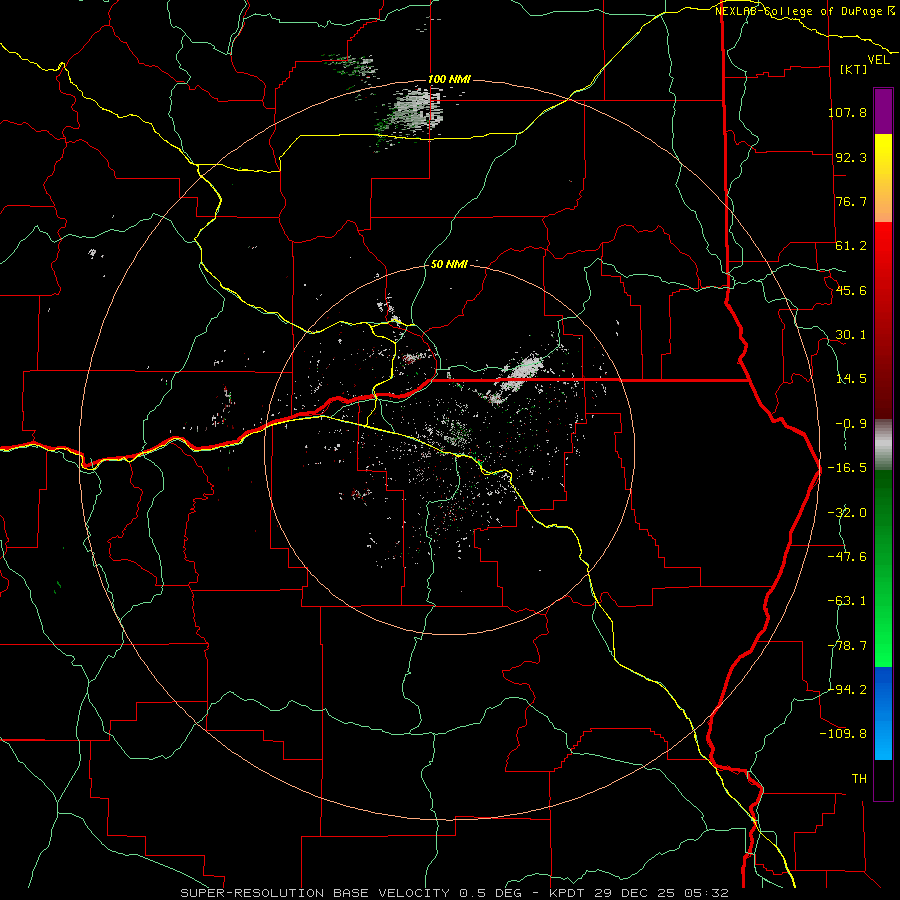Click the VEL legend title
This screenshot has height=900, width=900.
click(x=879, y=60)
